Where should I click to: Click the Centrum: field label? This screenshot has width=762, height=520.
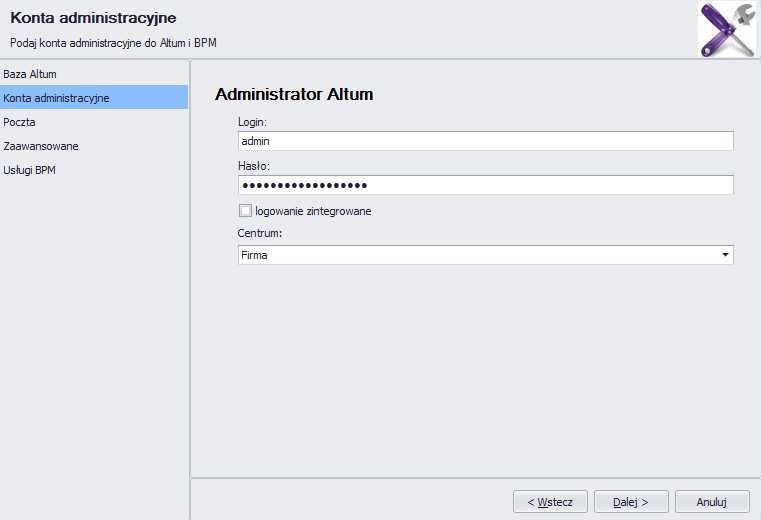click(260, 233)
